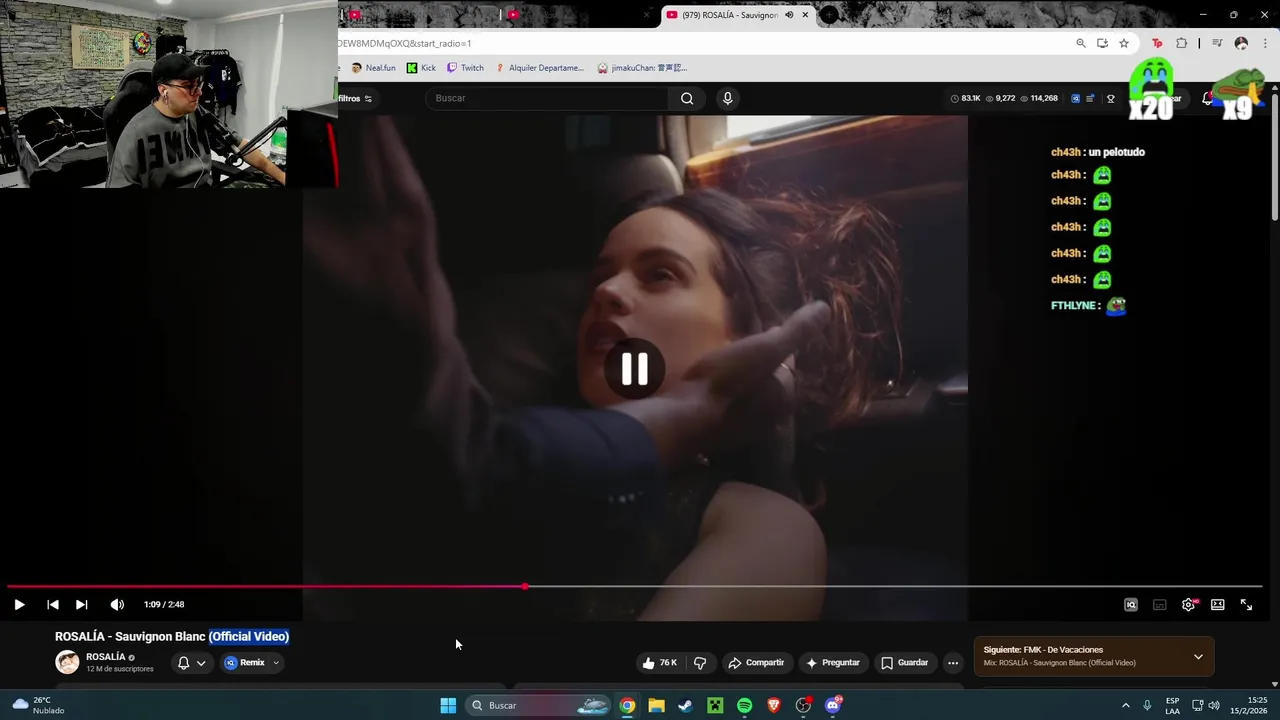Start voice search with microphone icon

[727, 98]
